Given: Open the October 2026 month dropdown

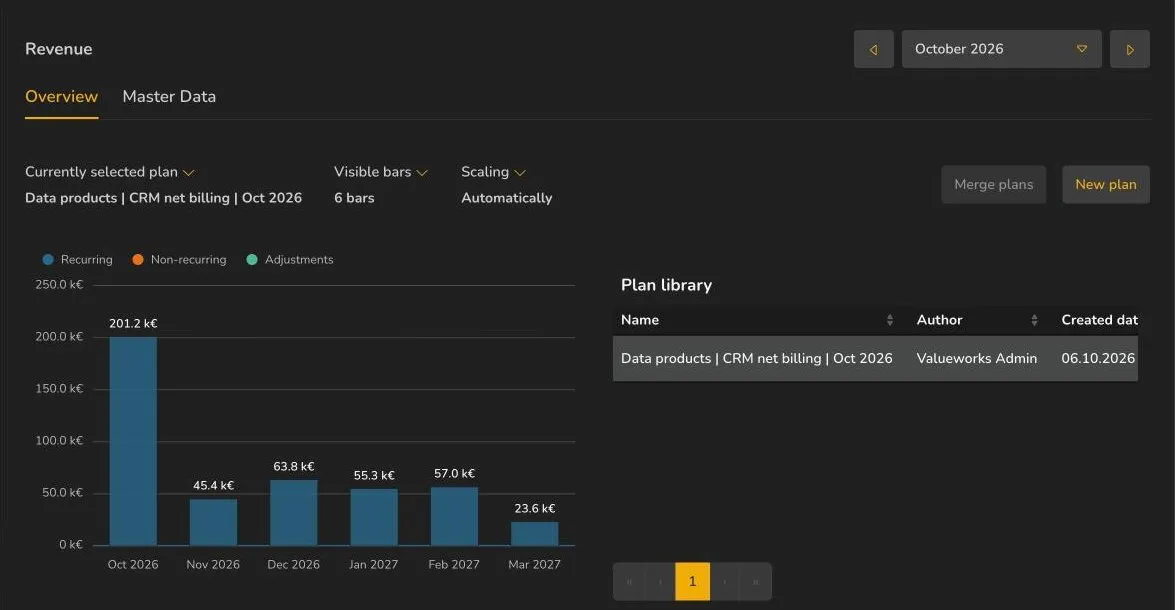Looking at the screenshot, I should [x=1001, y=49].
